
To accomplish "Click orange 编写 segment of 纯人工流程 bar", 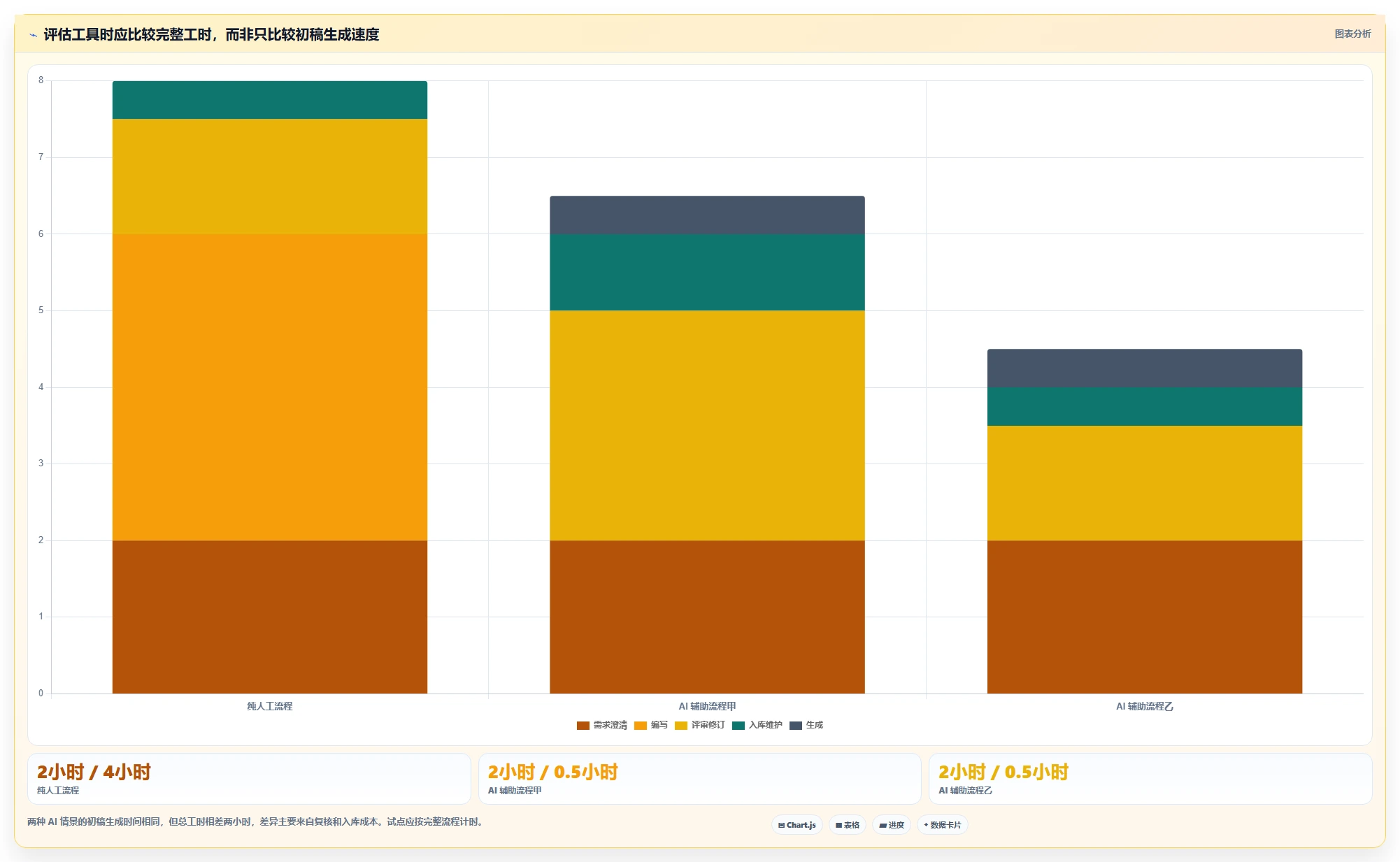I will pos(270,387).
